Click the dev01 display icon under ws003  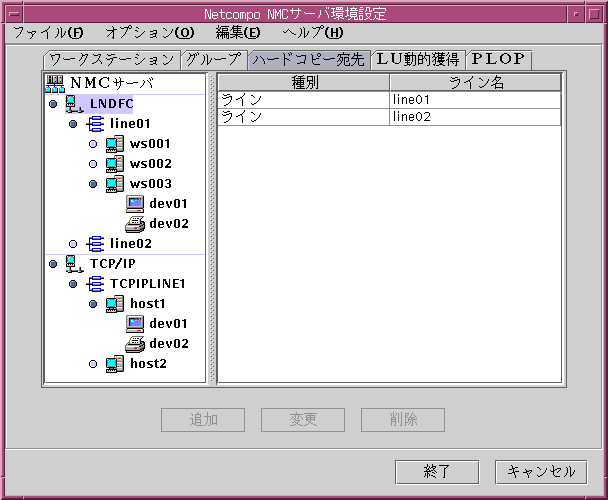click(x=135, y=204)
